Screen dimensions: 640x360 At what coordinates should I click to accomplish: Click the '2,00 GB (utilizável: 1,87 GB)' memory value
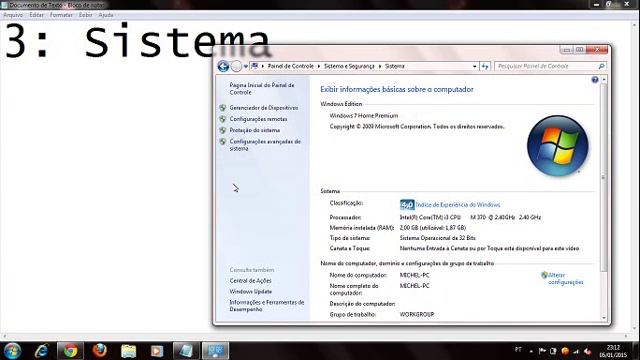point(433,228)
